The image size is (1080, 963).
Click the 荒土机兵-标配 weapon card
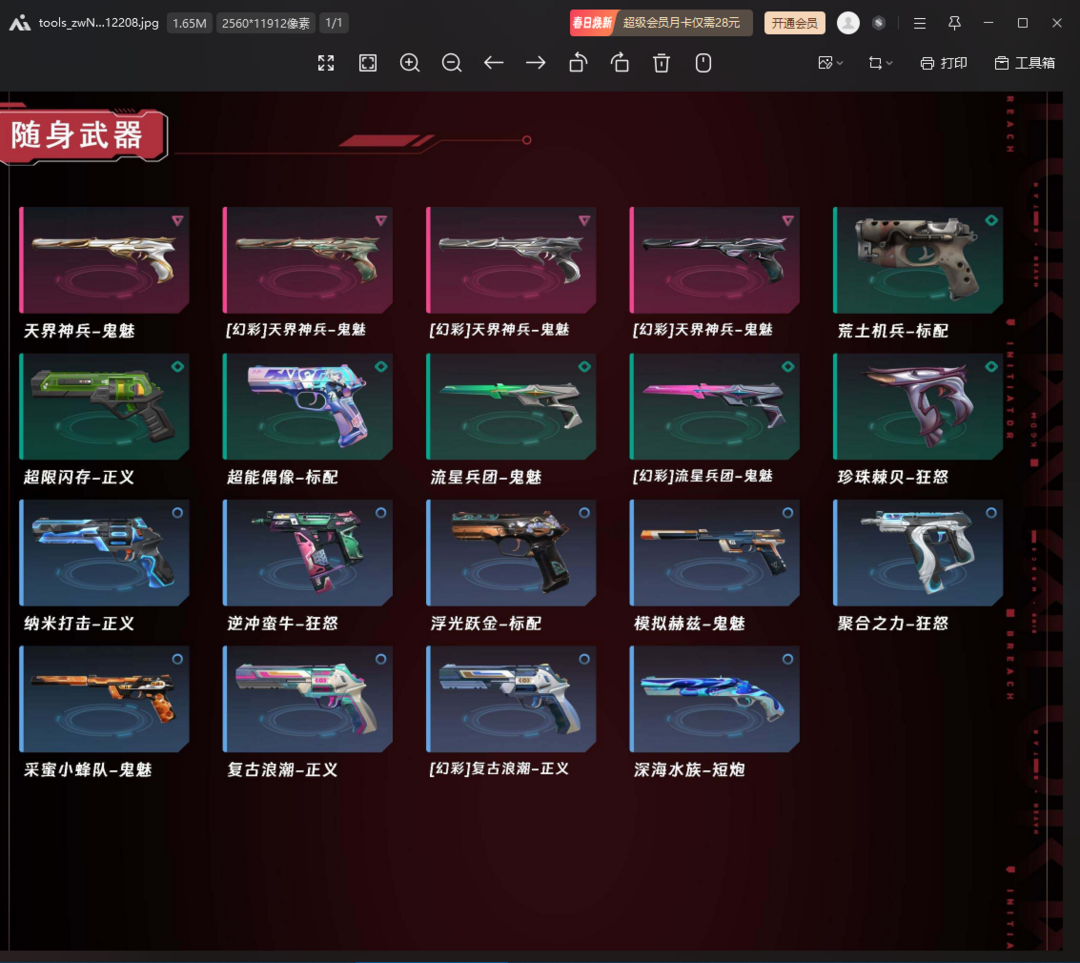(x=917, y=260)
